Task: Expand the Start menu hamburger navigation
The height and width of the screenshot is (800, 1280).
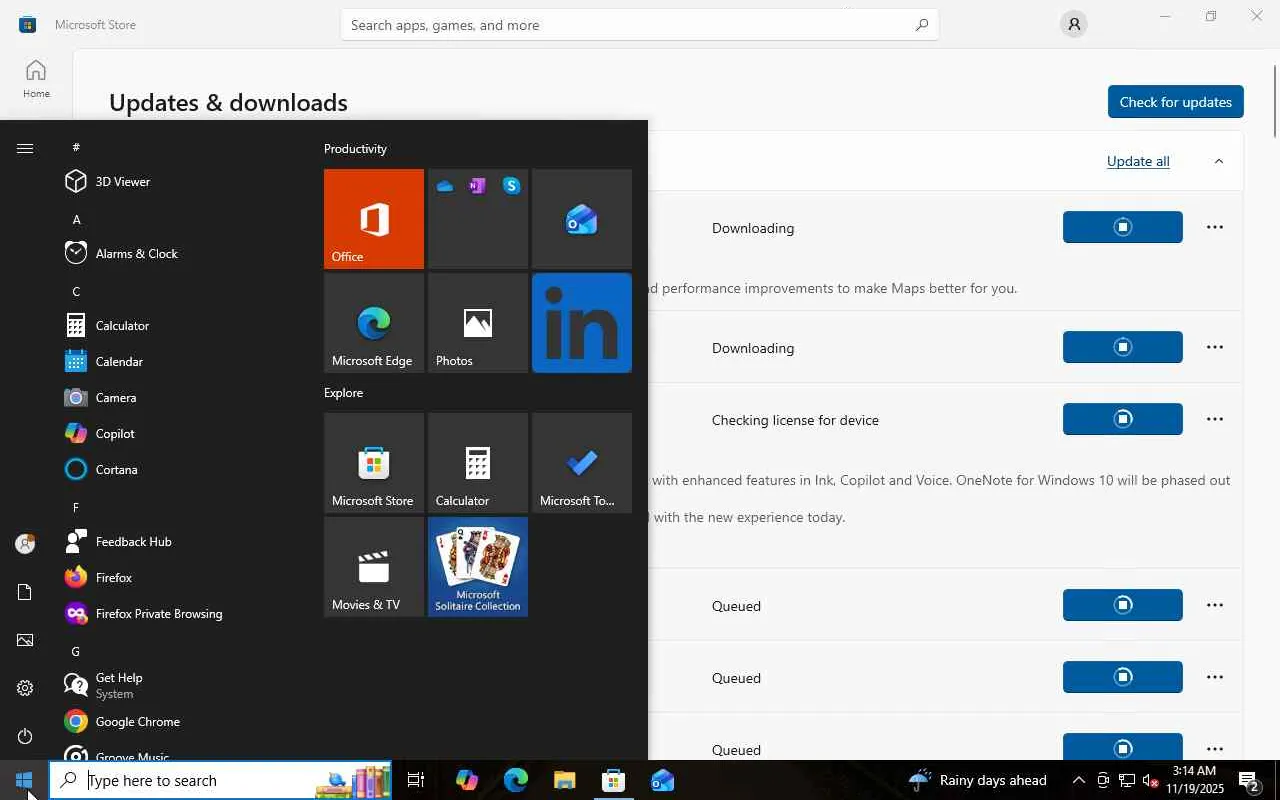Action: (x=25, y=148)
